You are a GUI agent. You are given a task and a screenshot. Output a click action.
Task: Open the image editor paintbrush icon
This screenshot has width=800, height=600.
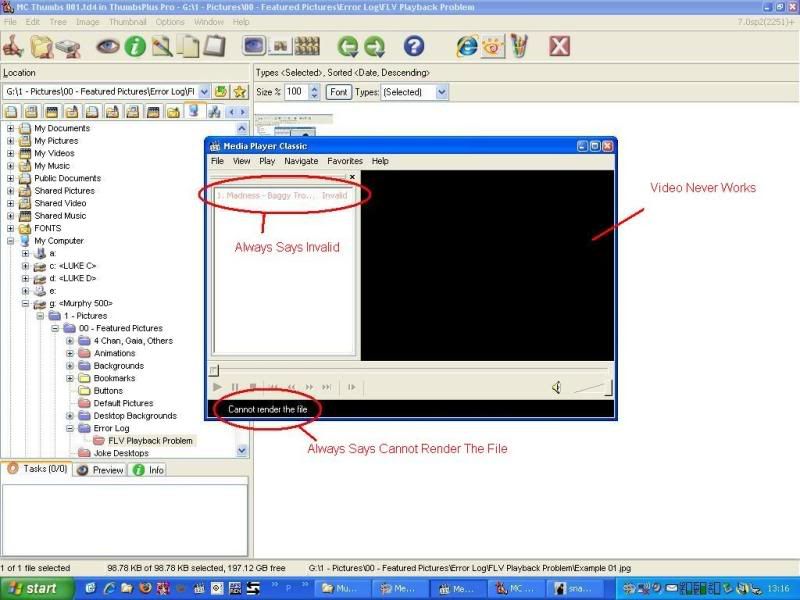[x=162, y=47]
